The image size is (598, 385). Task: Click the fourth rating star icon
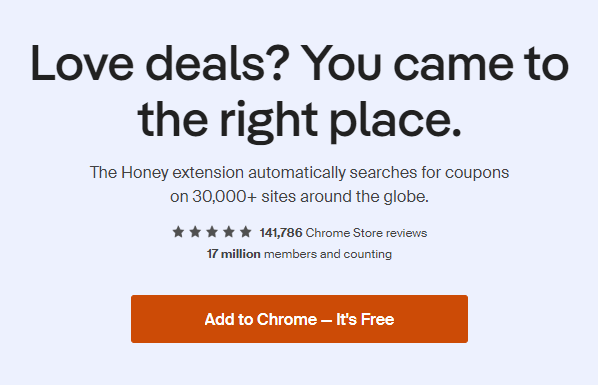tap(229, 232)
